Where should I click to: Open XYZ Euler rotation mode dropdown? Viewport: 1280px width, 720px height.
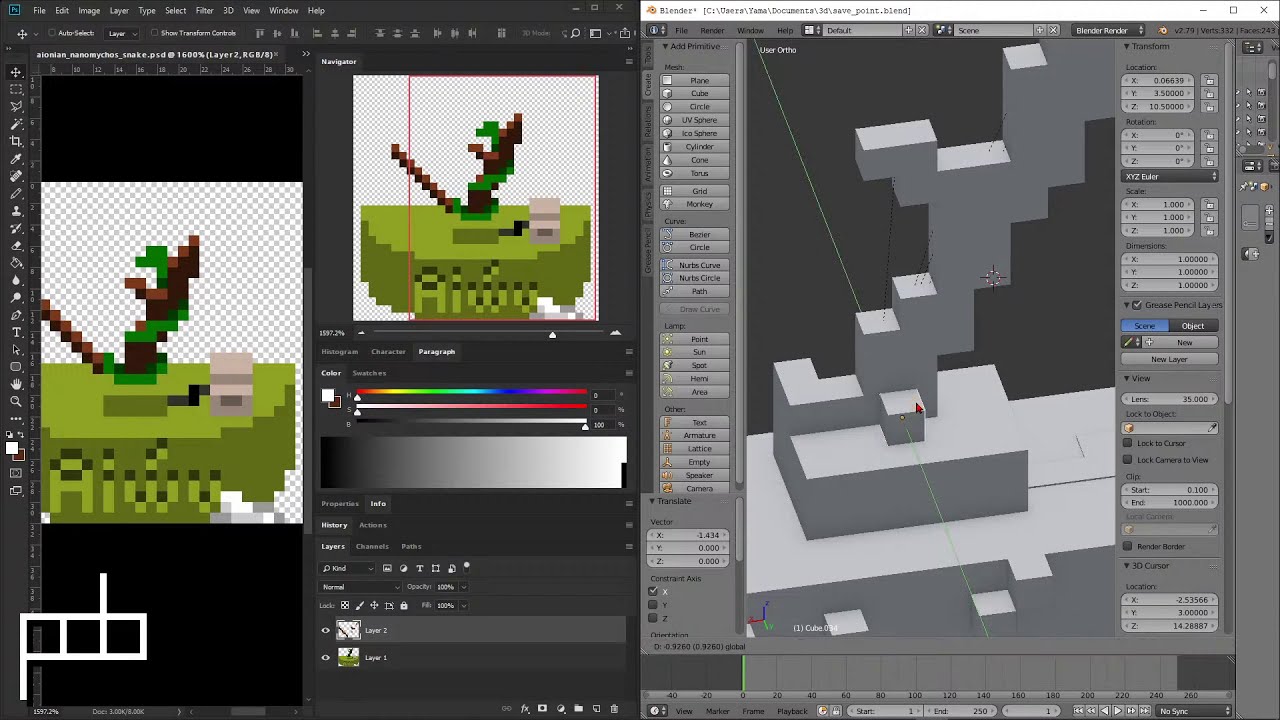point(1171,177)
